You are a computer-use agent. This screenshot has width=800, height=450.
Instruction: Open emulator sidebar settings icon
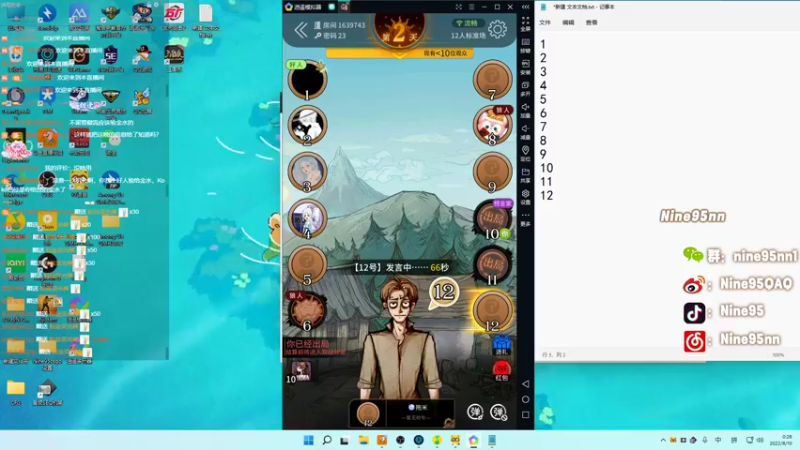click(526, 196)
